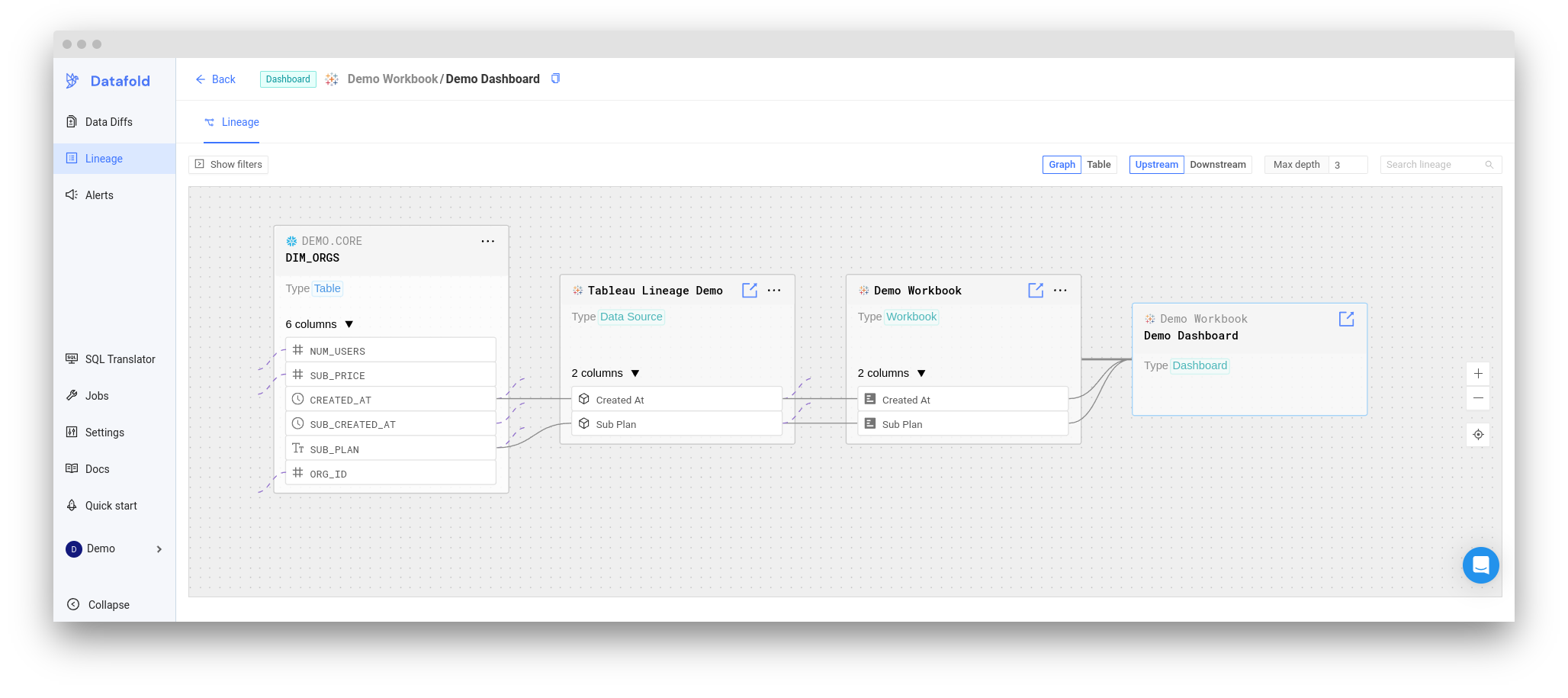Screen dimensions: 1568x698
Task: Select the SUB_PRICE column
Action: tap(390, 375)
